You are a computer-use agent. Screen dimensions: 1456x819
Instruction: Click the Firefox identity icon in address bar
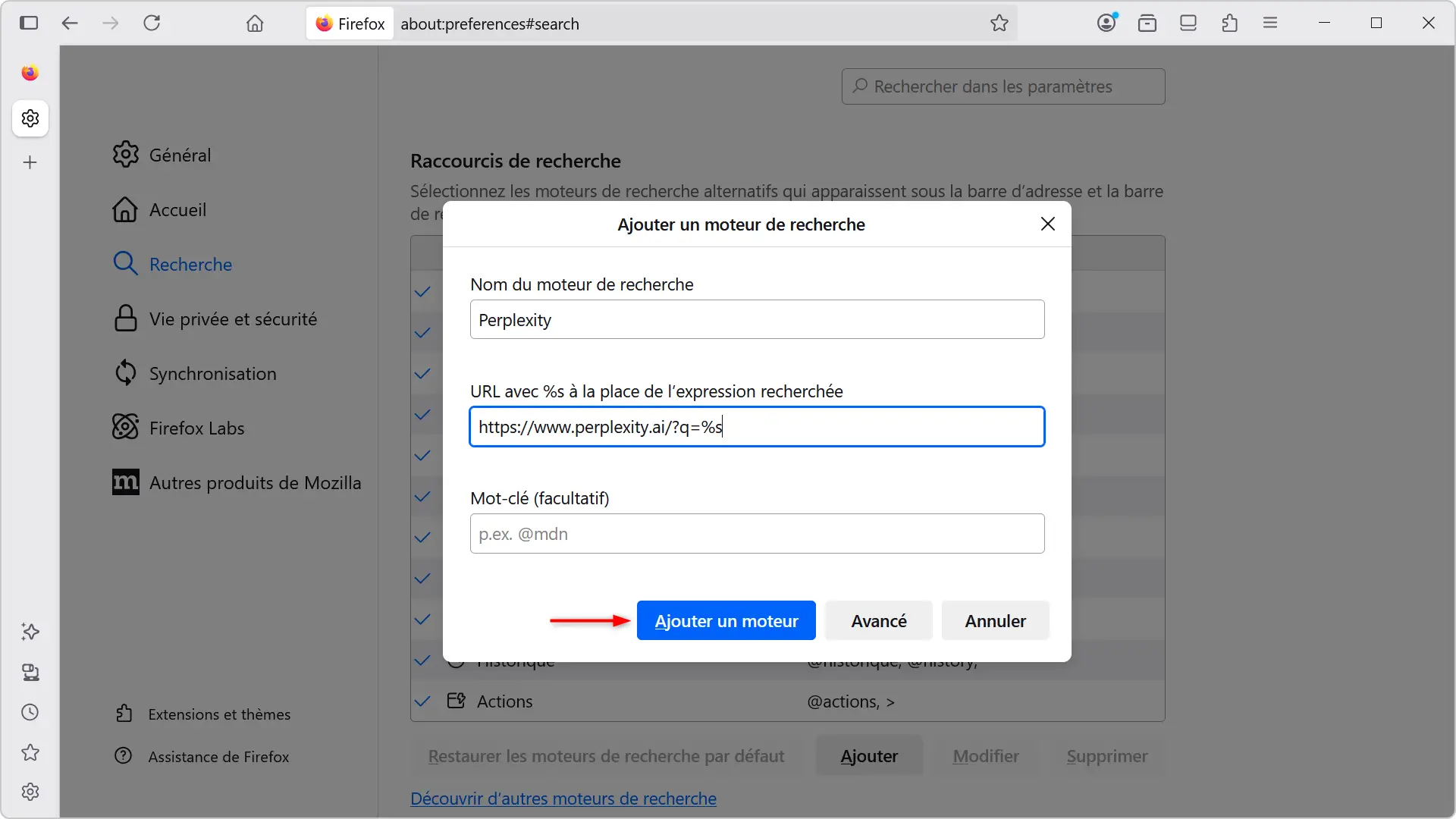350,24
